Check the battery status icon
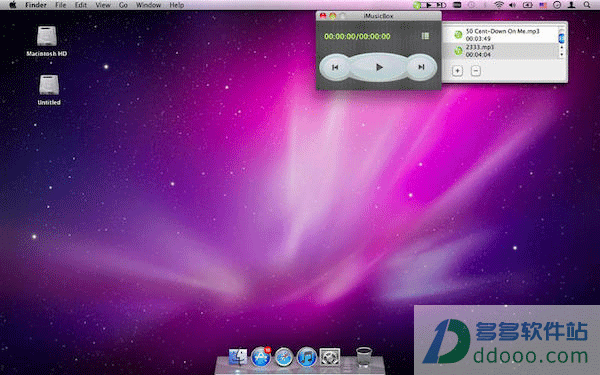The image size is (600, 375). [x=528, y=5]
